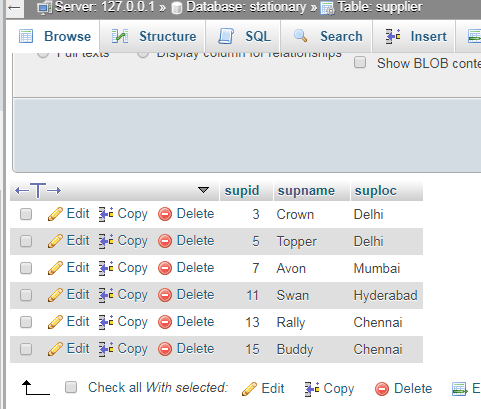Click Edit pencil icon for Crown row
The image size is (481, 409).
(x=55, y=214)
